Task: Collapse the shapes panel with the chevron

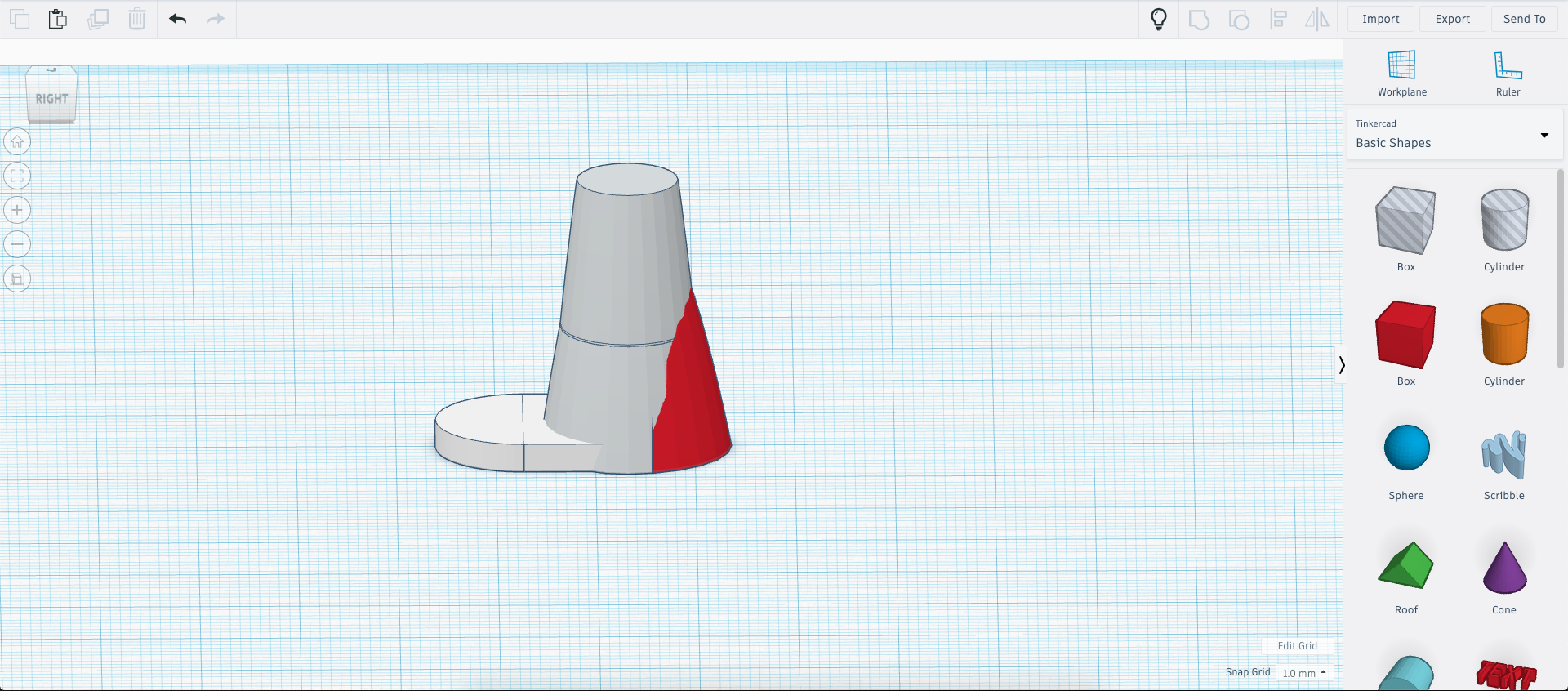Action: (1341, 365)
